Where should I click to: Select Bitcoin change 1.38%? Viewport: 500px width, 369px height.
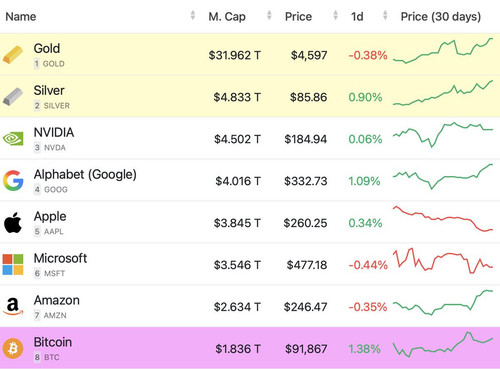364,349
